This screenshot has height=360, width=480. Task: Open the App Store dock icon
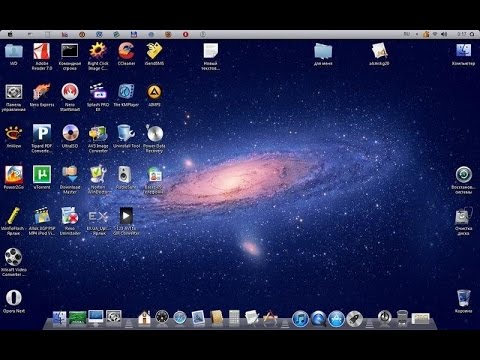pyautogui.click(x=336, y=319)
